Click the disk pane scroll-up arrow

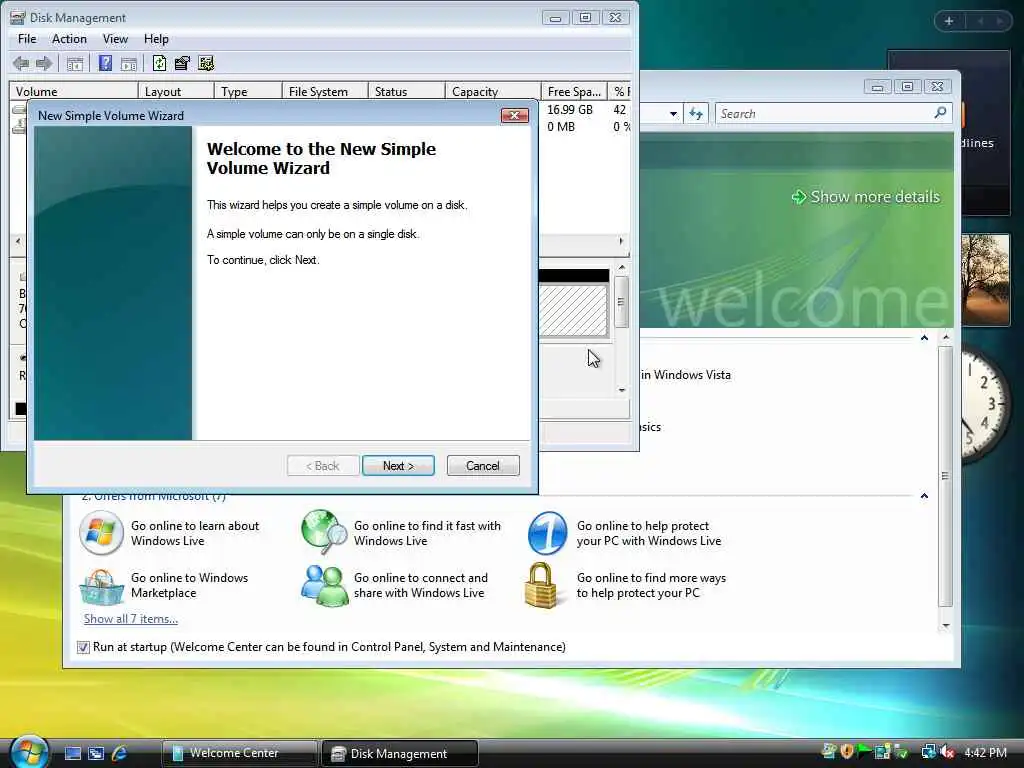[x=622, y=268]
